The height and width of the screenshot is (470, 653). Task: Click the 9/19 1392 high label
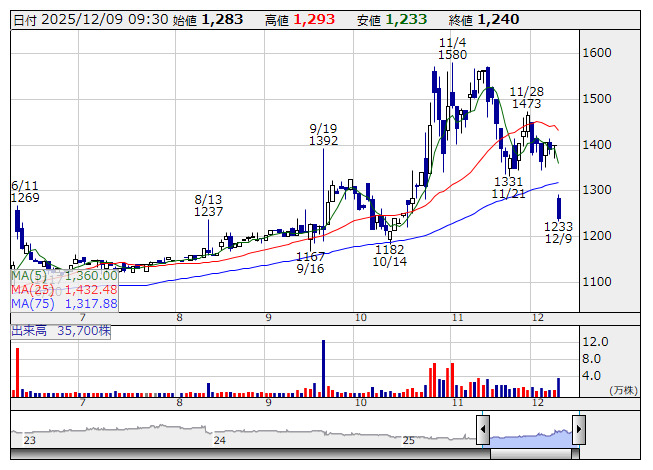click(323, 134)
